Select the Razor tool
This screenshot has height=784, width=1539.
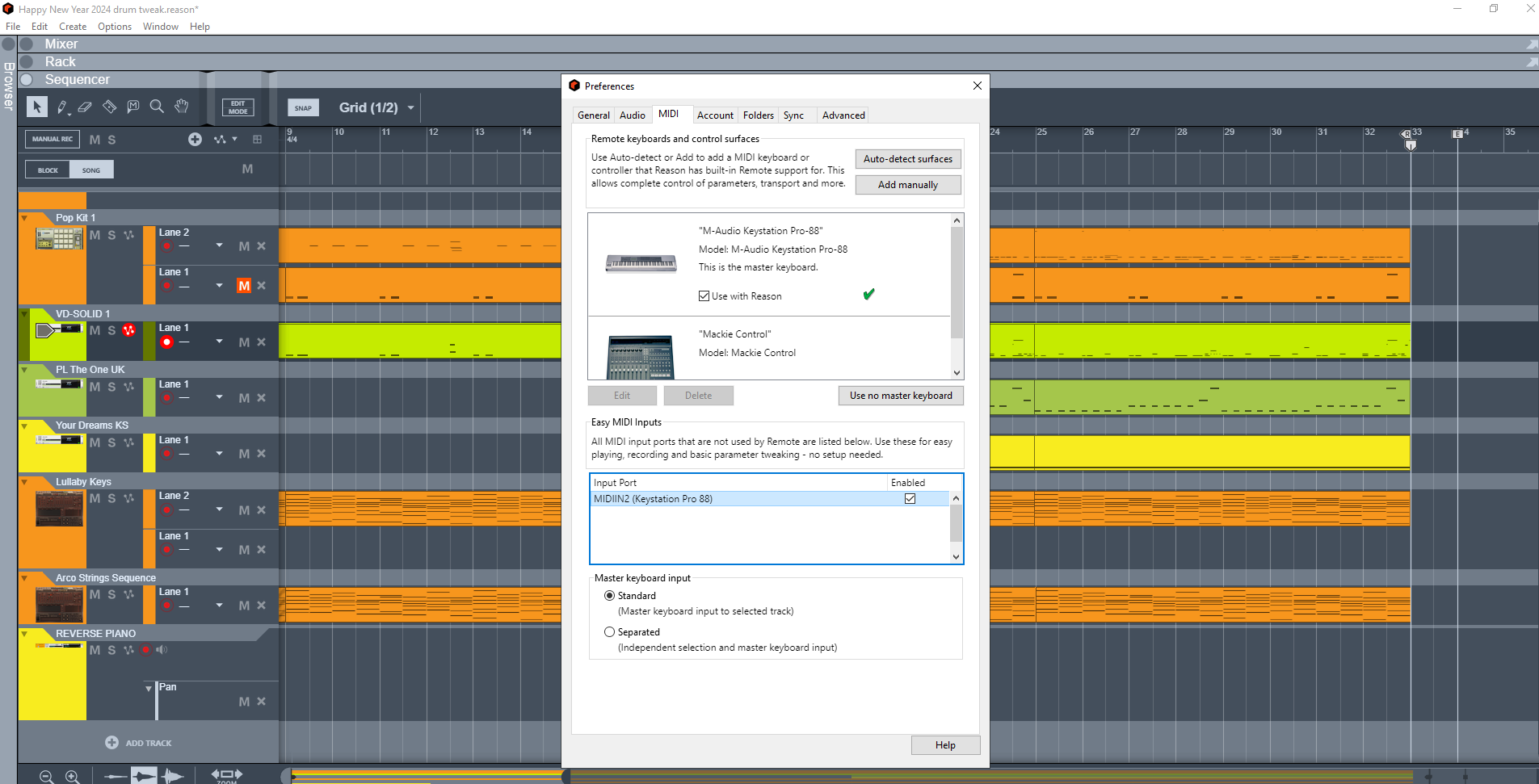109,107
